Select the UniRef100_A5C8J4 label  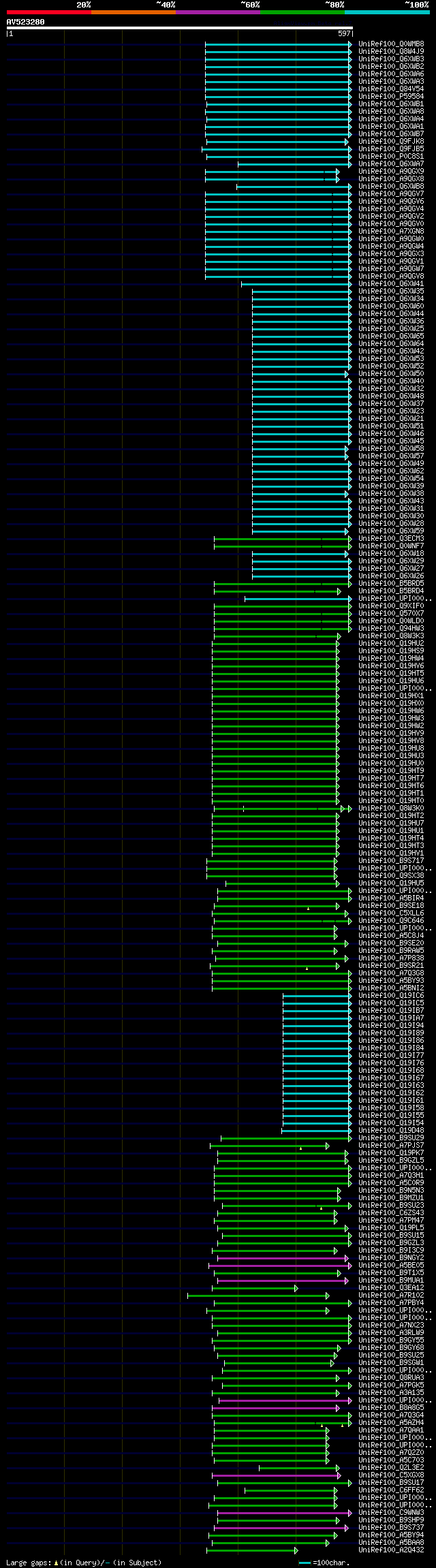(x=391, y=936)
